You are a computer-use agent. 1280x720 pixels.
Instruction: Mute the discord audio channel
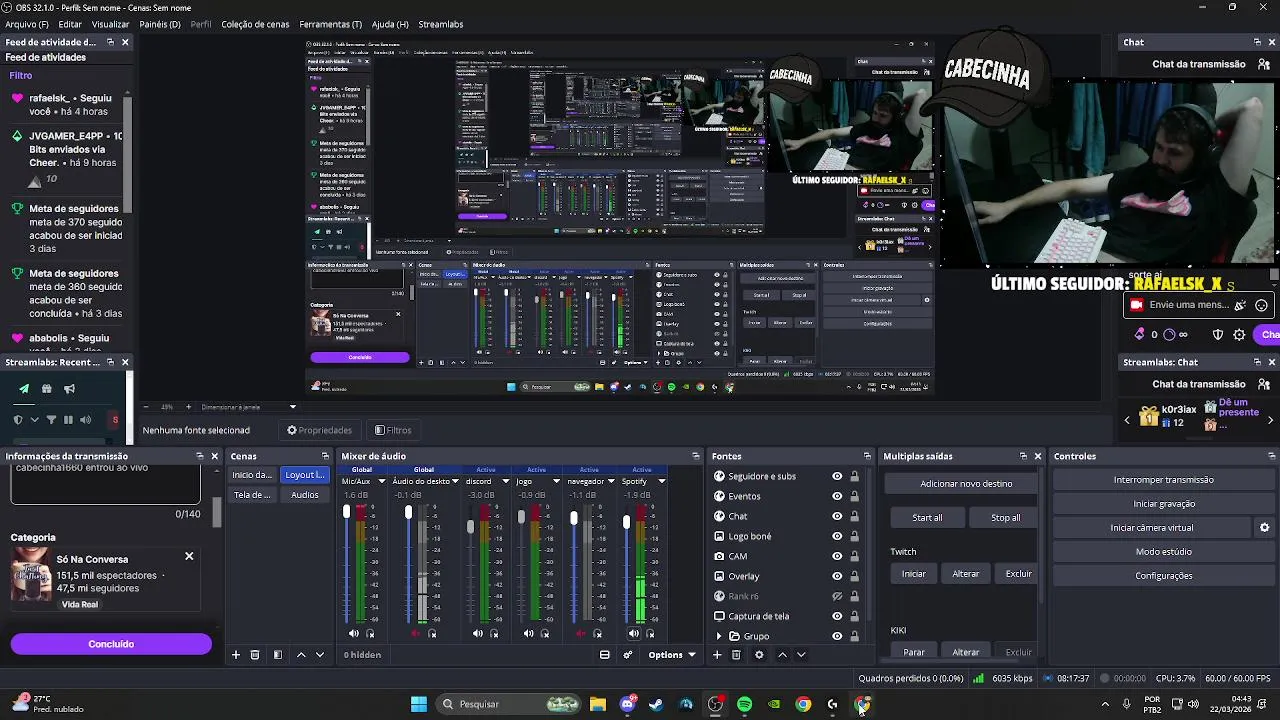(x=478, y=633)
